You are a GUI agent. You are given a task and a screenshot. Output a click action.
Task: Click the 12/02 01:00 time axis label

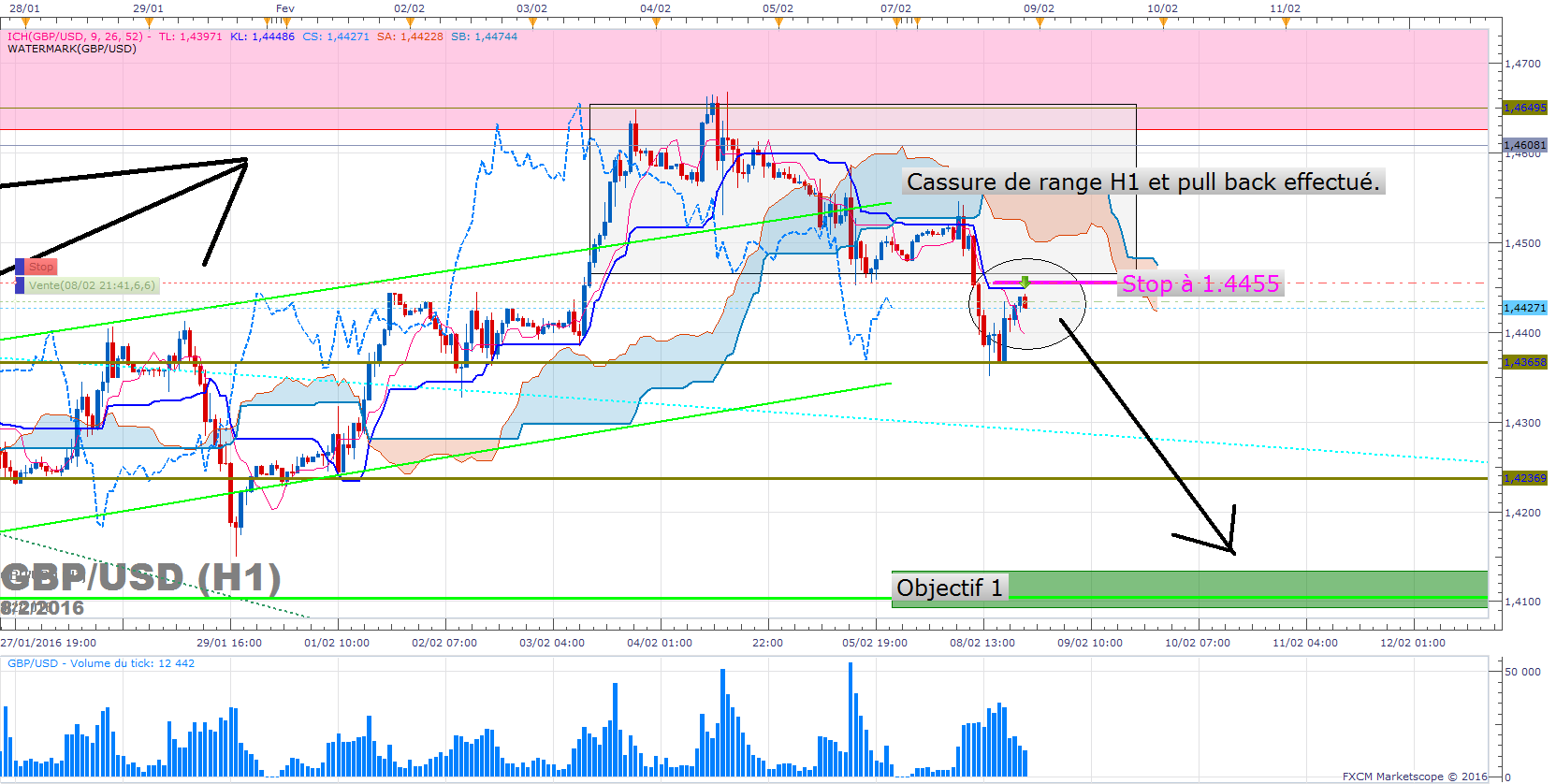(1413, 643)
